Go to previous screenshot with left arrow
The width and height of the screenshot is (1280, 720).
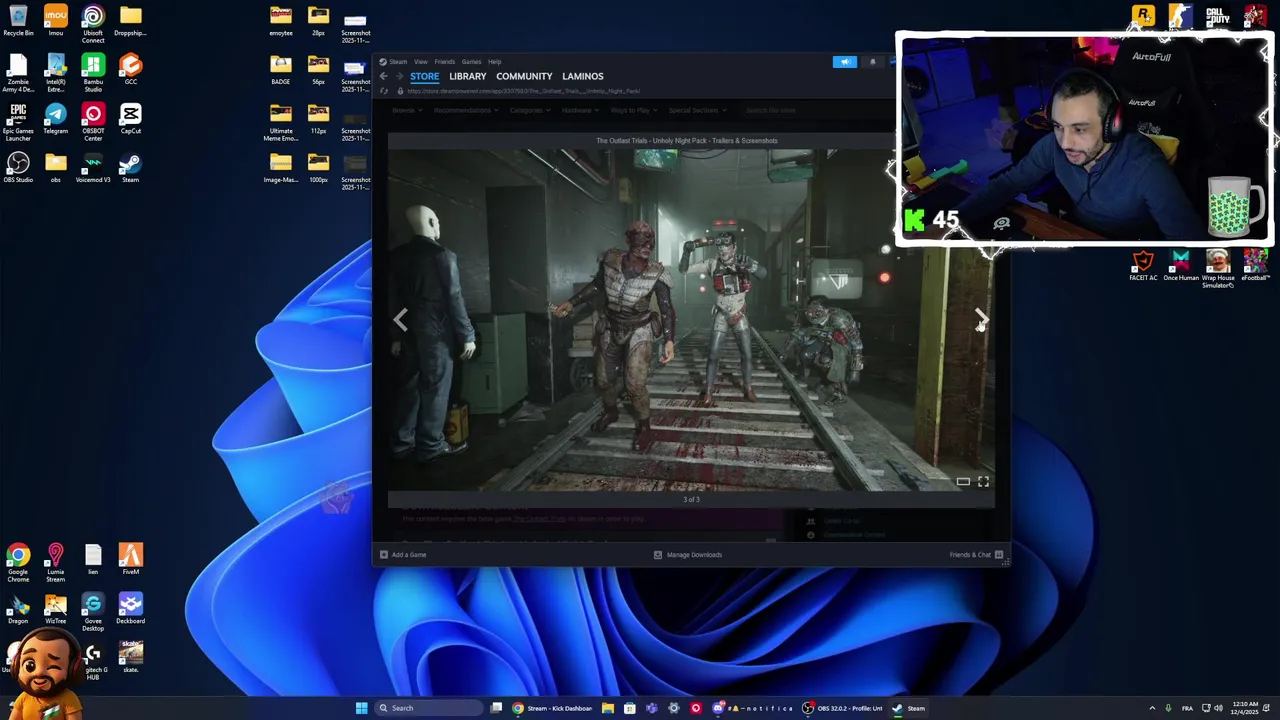[x=401, y=319]
